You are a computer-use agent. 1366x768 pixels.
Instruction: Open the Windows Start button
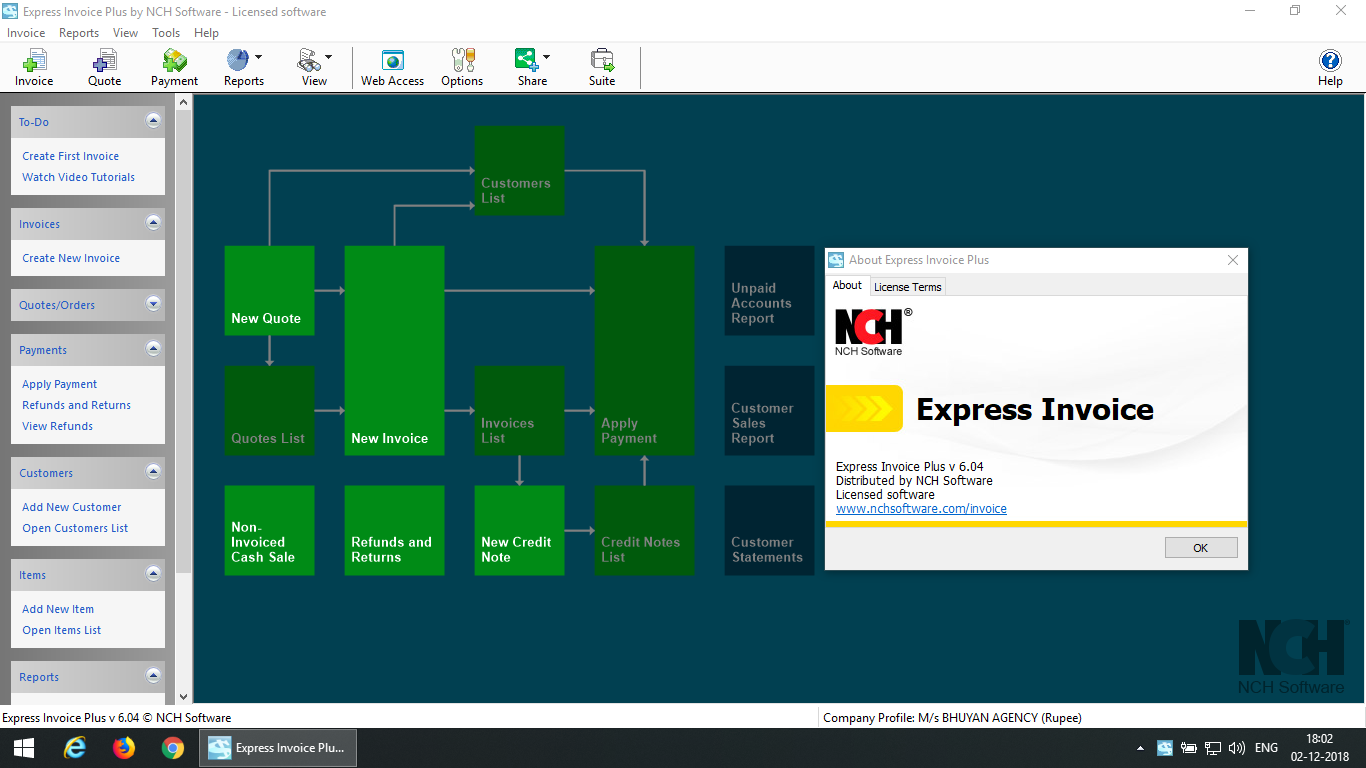click(x=24, y=748)
